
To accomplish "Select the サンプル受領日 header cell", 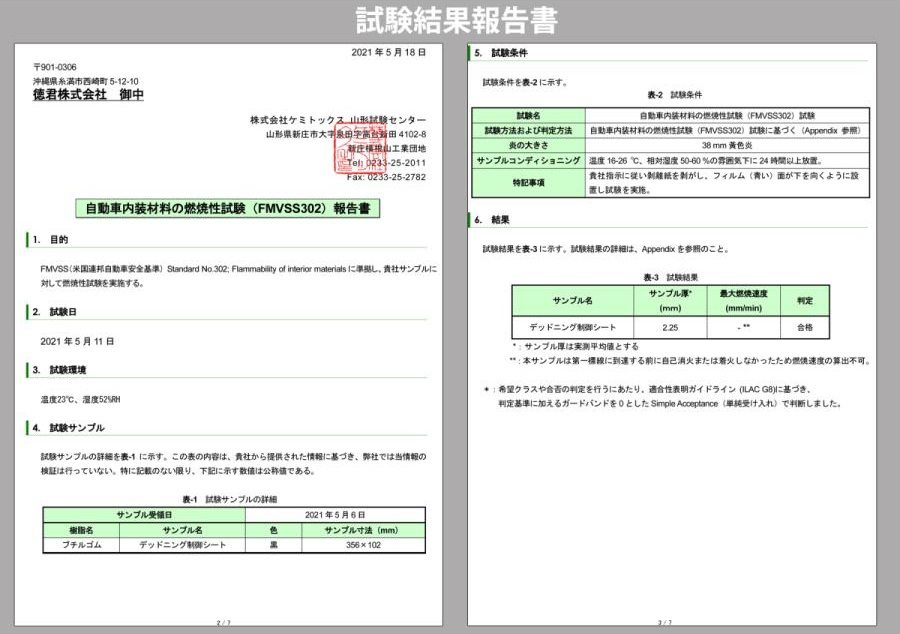I will point(144,514).
